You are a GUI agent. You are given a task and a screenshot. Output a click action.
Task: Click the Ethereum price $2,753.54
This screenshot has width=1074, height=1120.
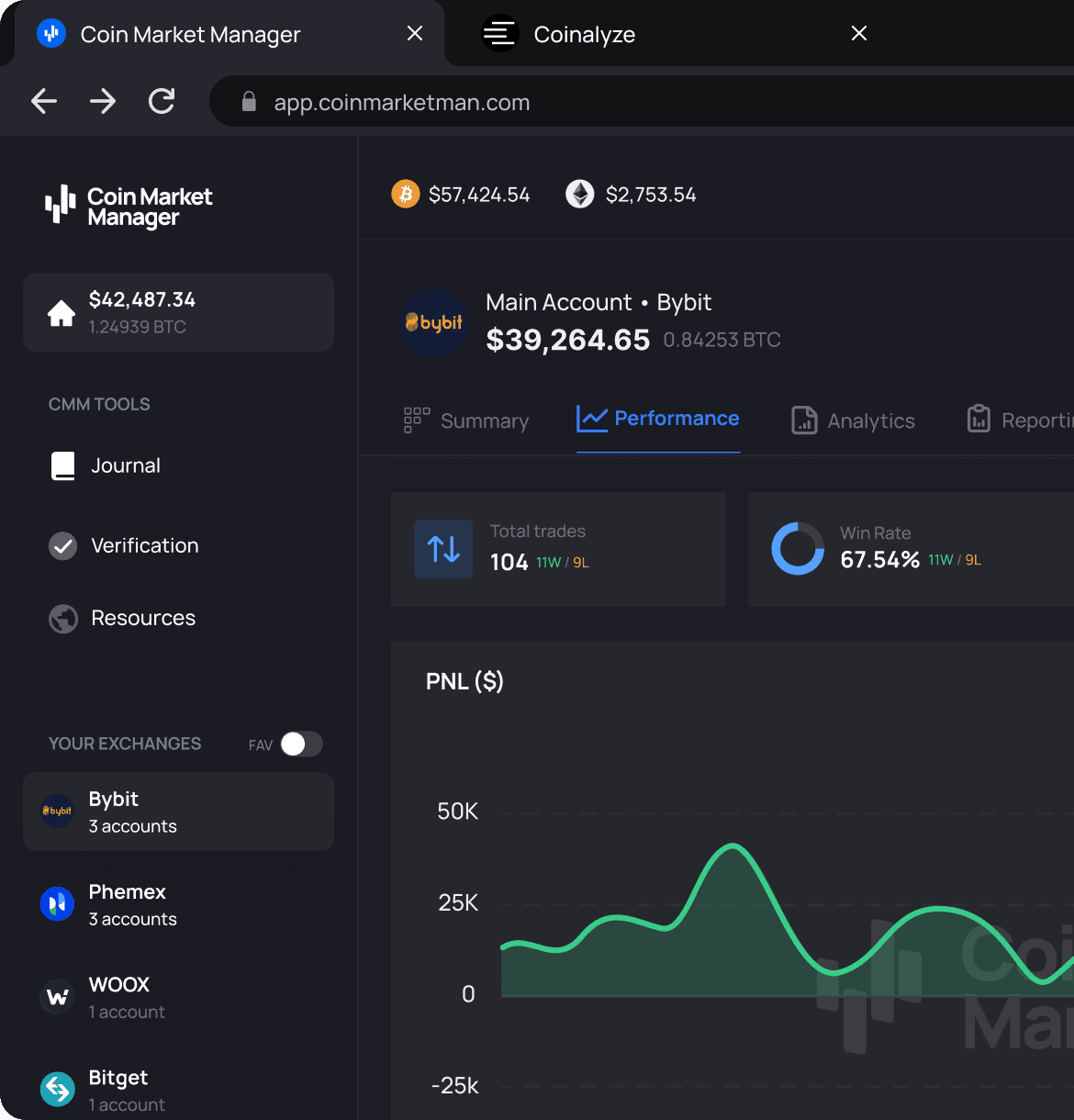(651, 195)
